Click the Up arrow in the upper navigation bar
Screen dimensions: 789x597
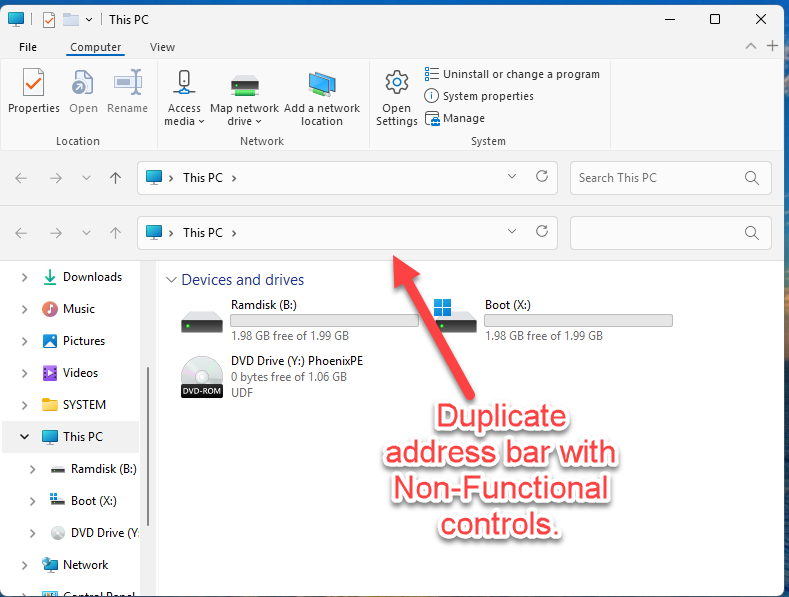pyautogui.click(x=115, y=178)
